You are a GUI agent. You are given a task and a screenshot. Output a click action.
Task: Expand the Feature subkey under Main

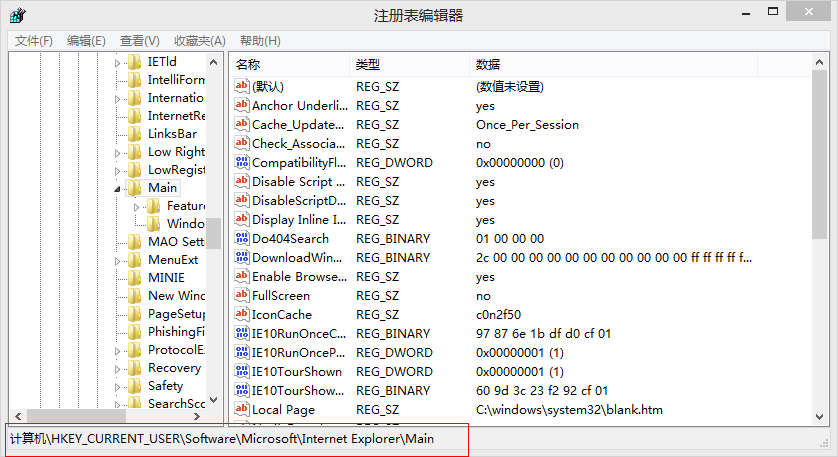[137, 206]
